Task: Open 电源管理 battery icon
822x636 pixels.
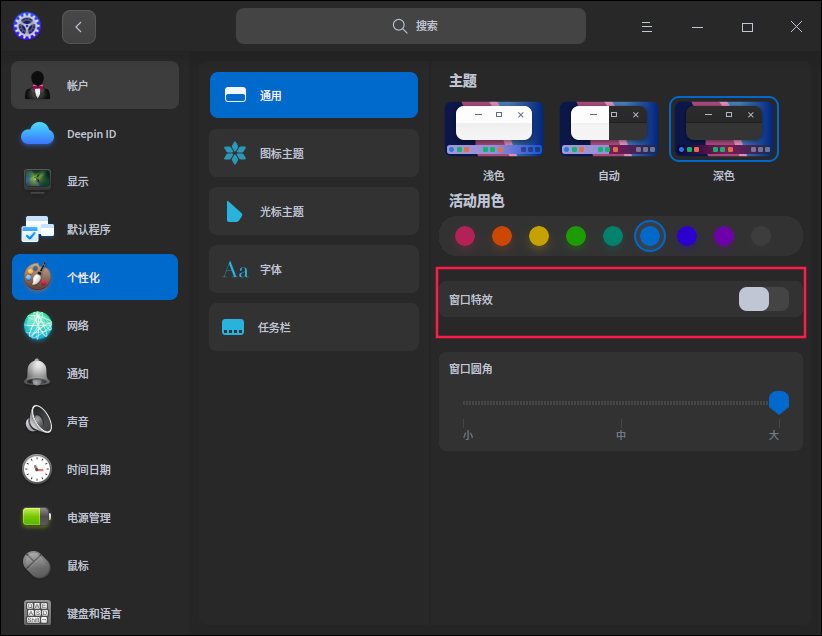Action: pos(37,517)
